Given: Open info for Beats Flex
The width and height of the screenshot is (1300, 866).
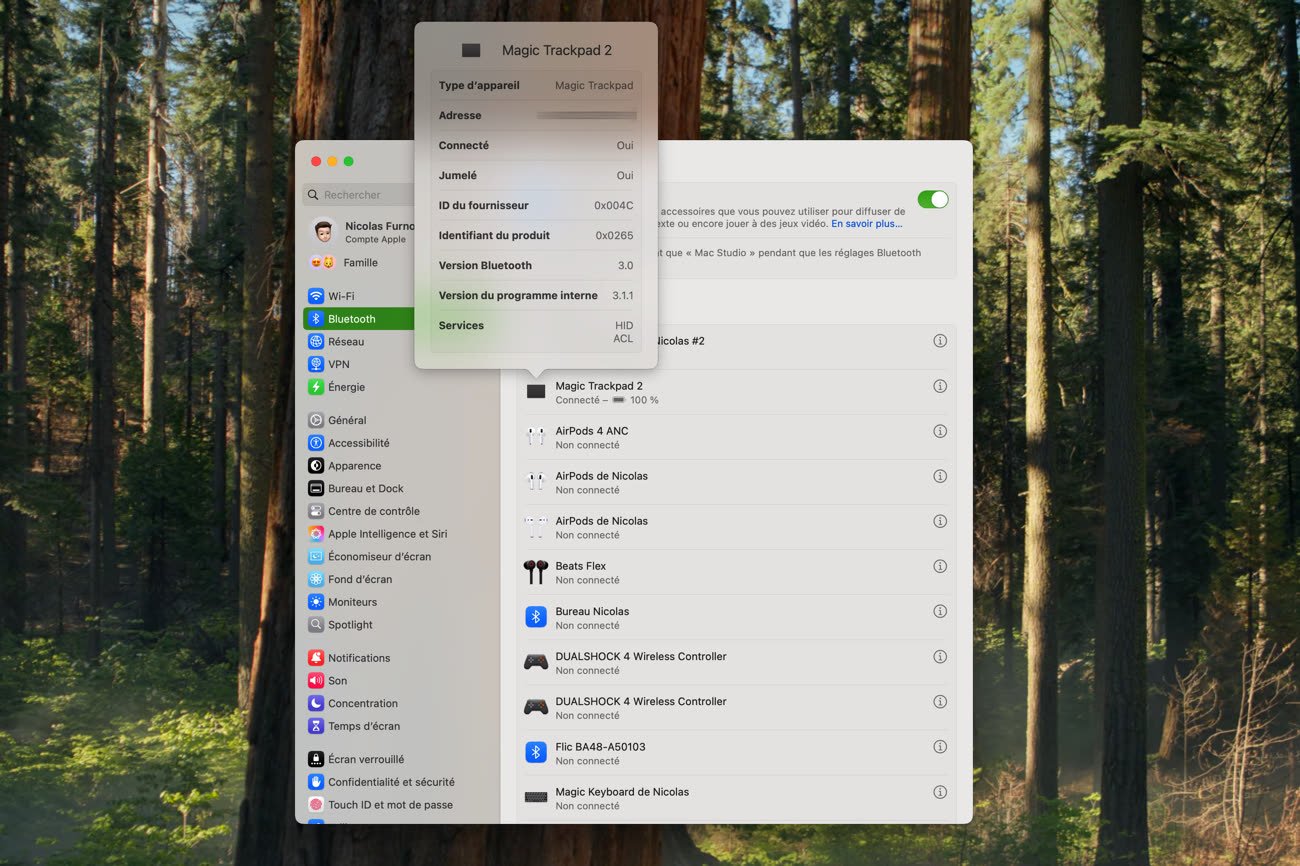Looking at the screenshot, I should coord(939,566).
